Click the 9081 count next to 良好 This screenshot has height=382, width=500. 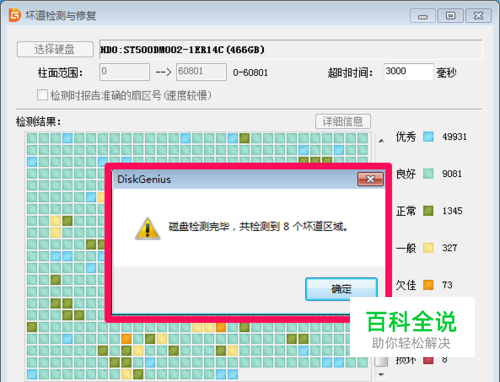[x=452, y=174]
